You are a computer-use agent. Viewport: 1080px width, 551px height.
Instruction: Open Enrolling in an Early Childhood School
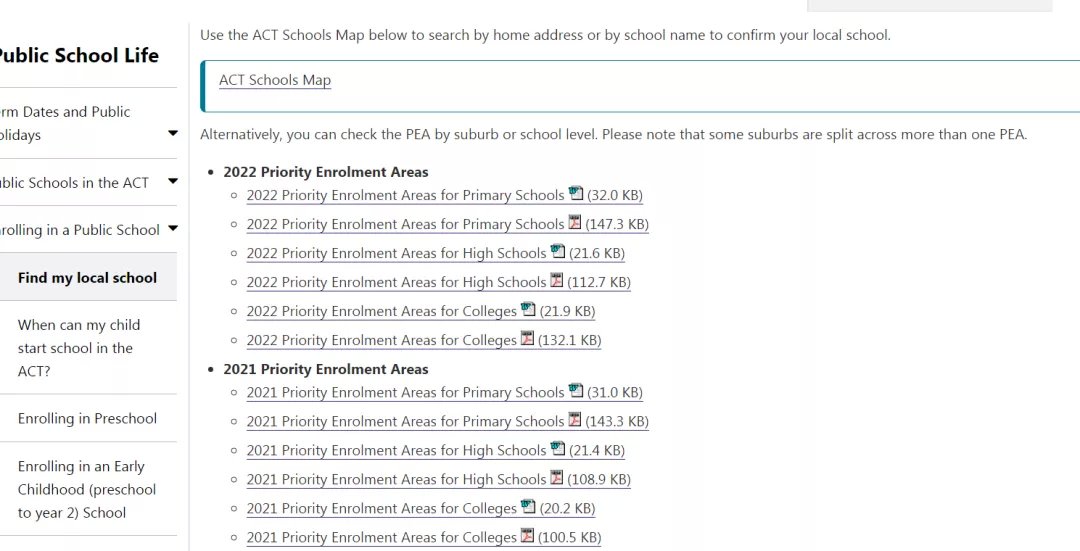coord(87,490)
